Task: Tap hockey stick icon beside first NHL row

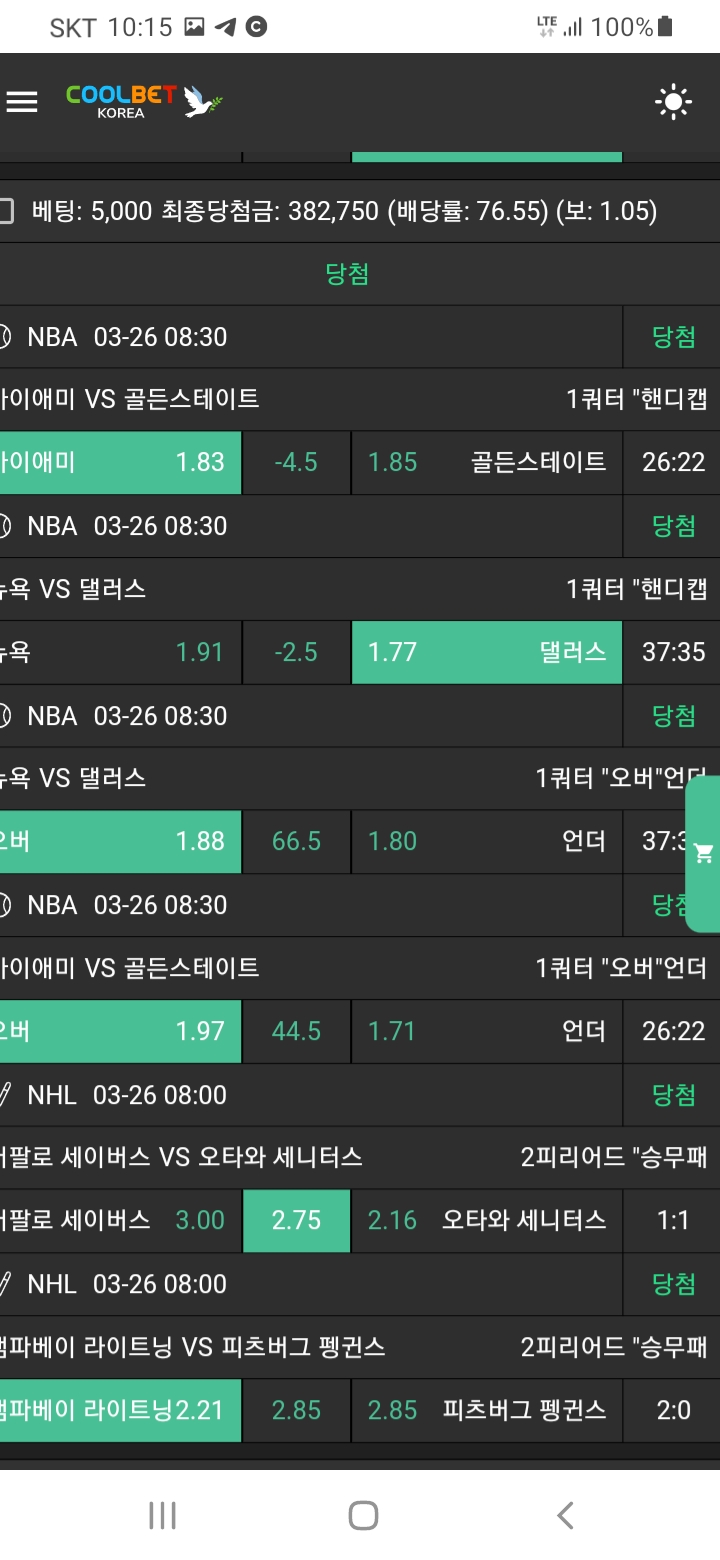Action: pos(5,1095)
